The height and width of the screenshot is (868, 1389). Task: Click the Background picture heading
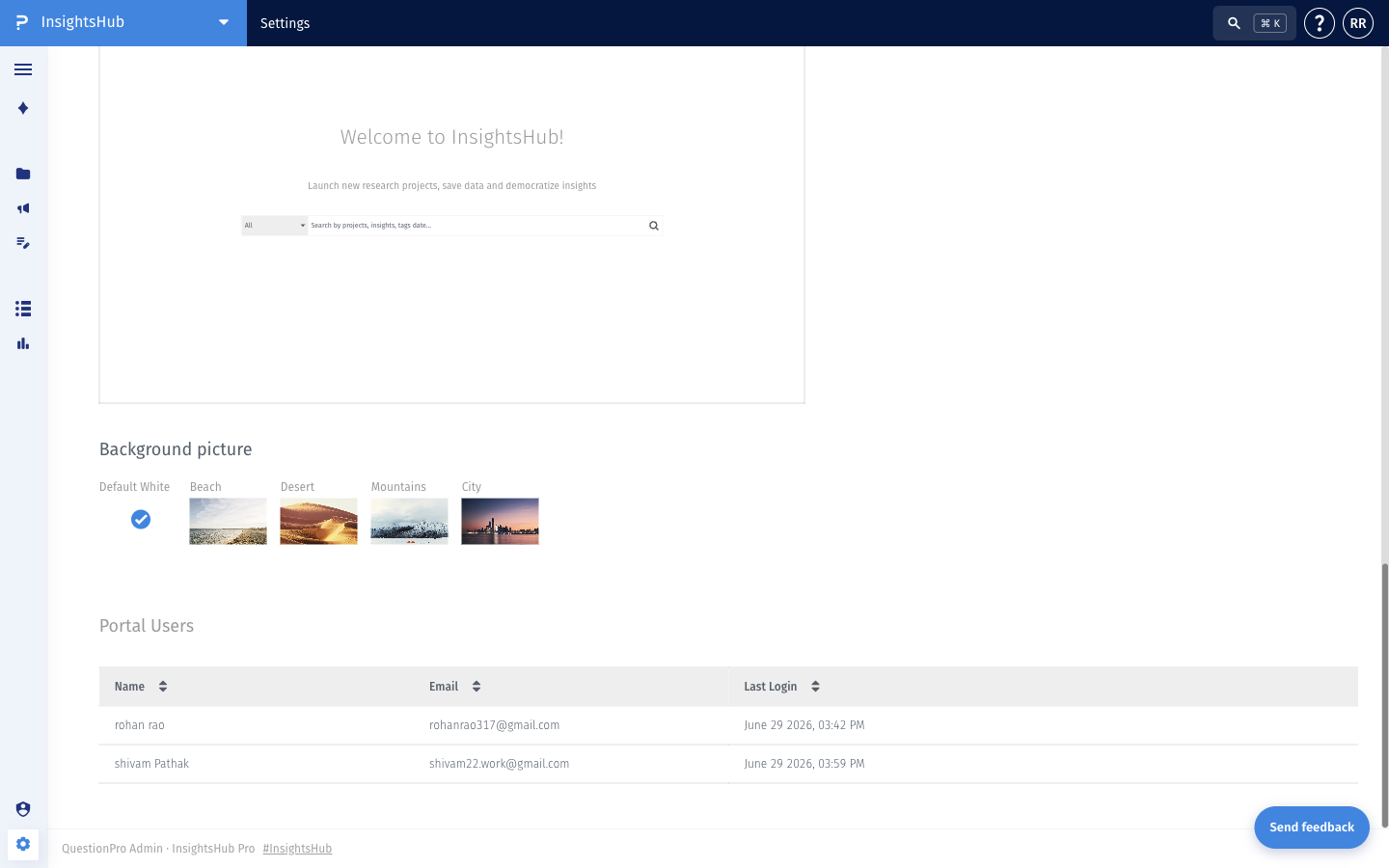[176, 449]
